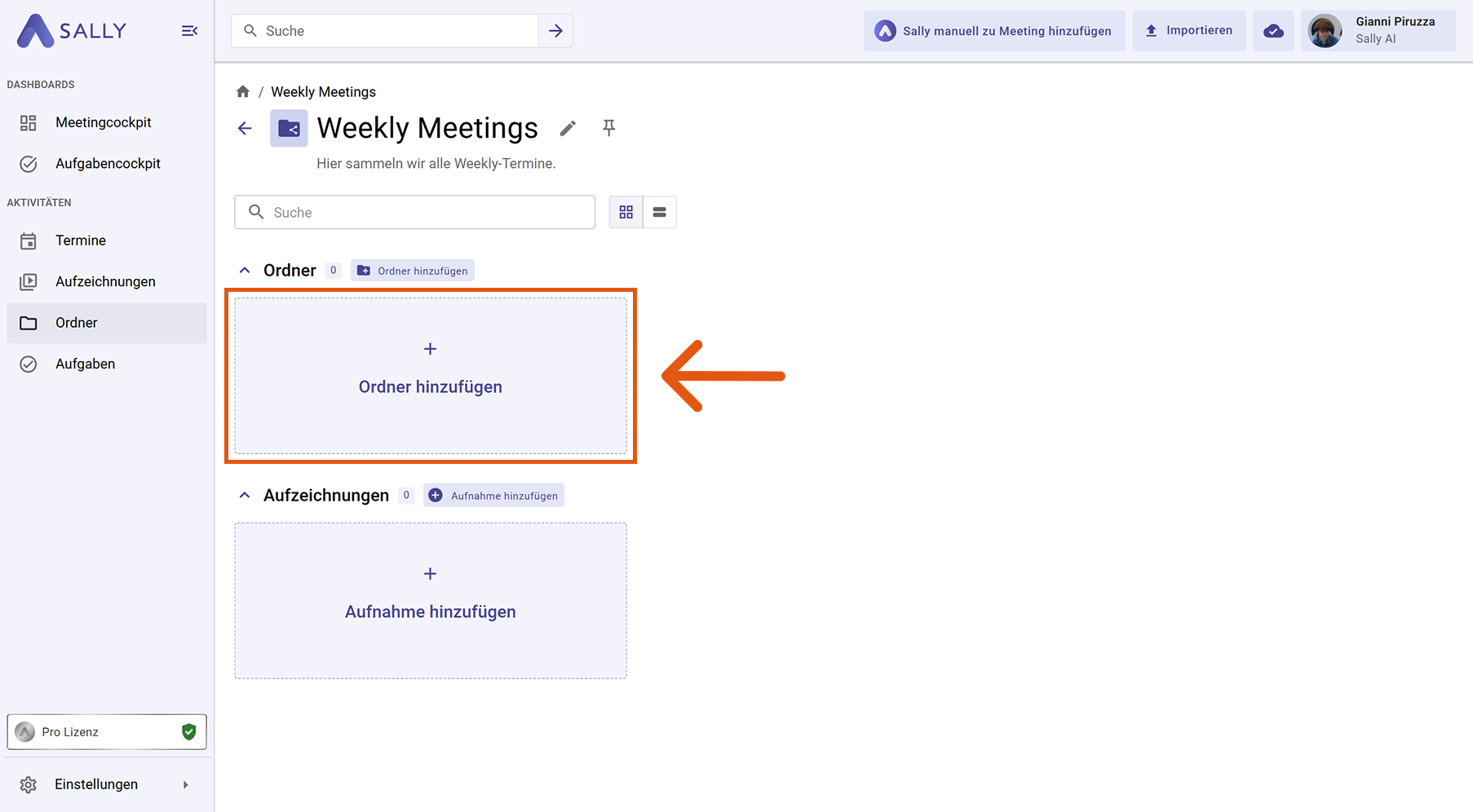Click the home breadcrumb icon

243,92
